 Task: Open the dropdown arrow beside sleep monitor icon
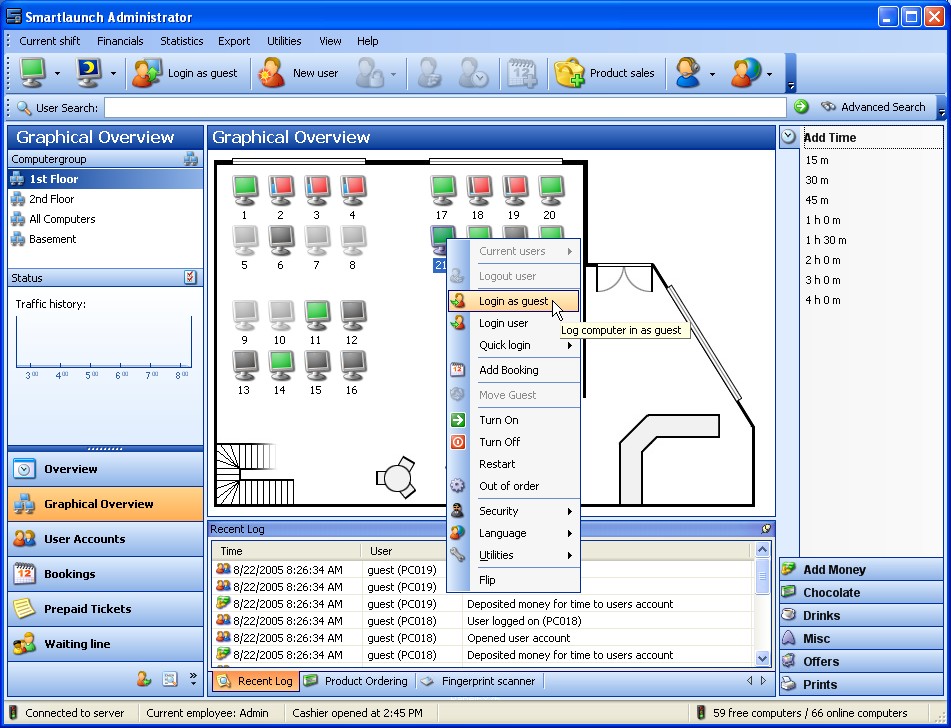[x=113, y=73]
